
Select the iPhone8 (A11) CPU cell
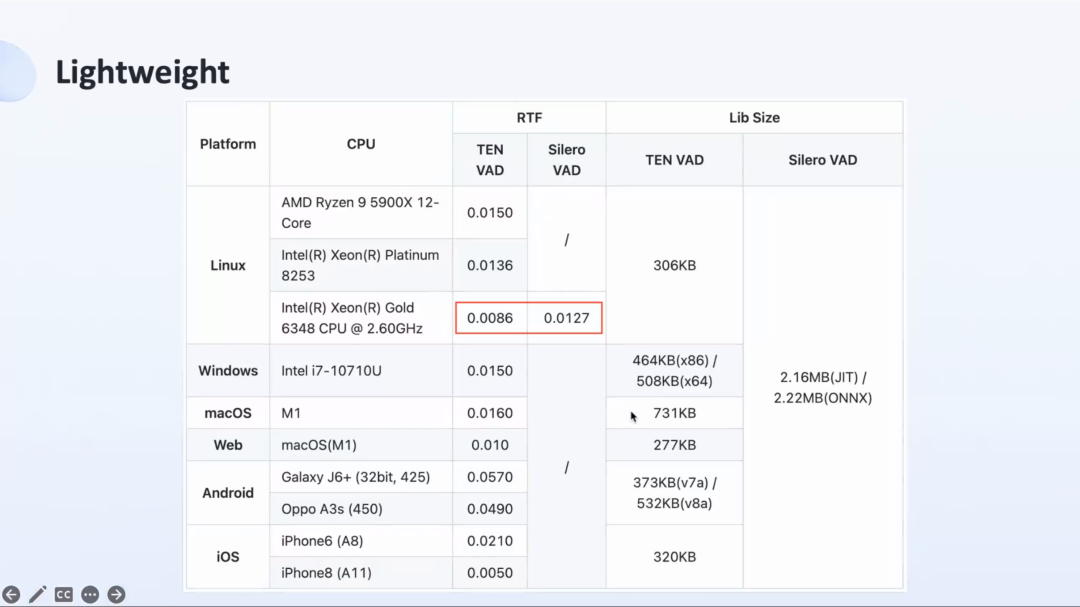click(361, 573)
